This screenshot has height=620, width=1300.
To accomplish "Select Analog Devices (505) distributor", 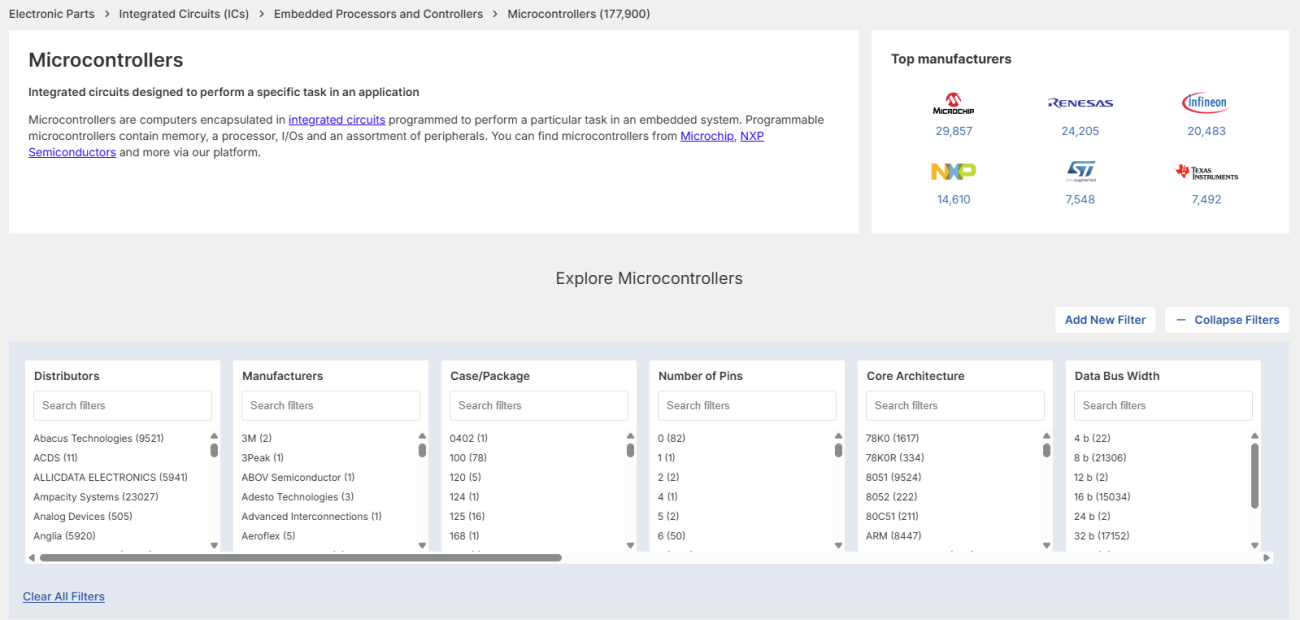I will pos(83,517).
